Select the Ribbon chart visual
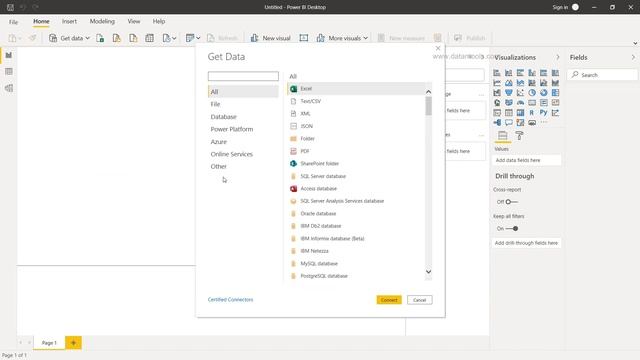The height and width of the screenshot is (360, 640). pyautogui.click(x=555, y=83)
